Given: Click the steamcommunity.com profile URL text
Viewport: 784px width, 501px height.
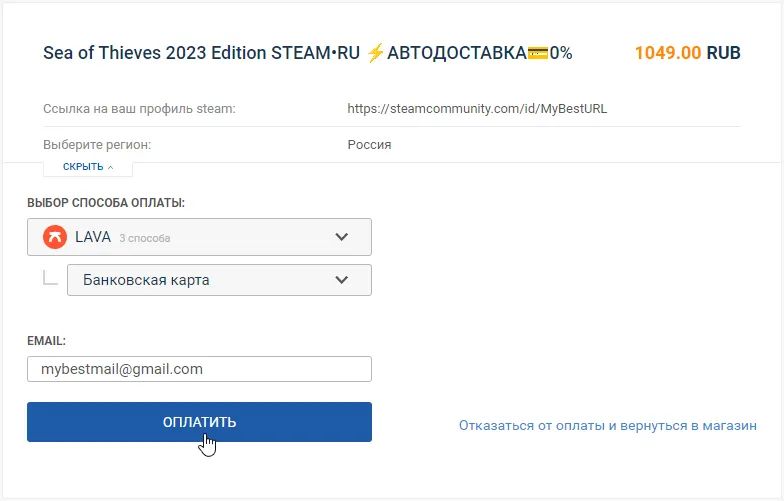Looking at the screenshot, I should 477,108.
